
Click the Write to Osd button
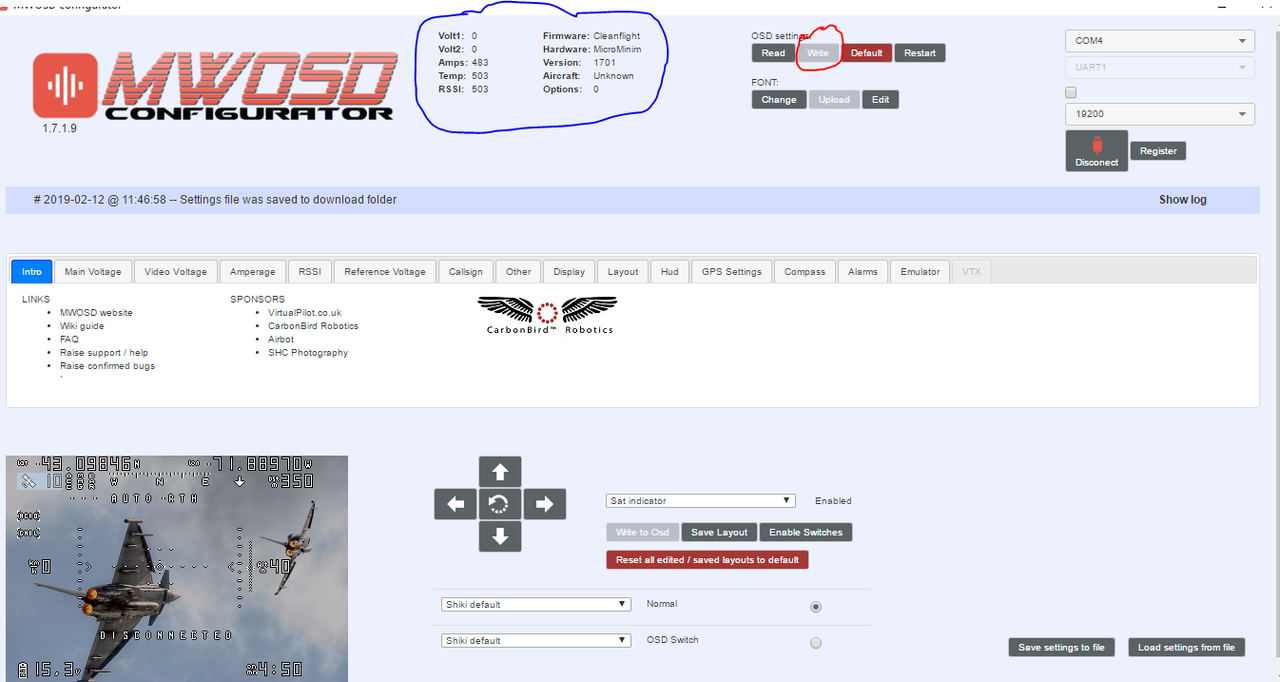pyautogui.click(x=642, y=532)
